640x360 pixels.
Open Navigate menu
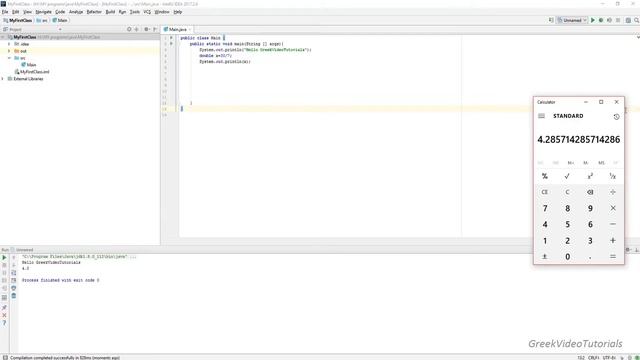tap(43, 12)
